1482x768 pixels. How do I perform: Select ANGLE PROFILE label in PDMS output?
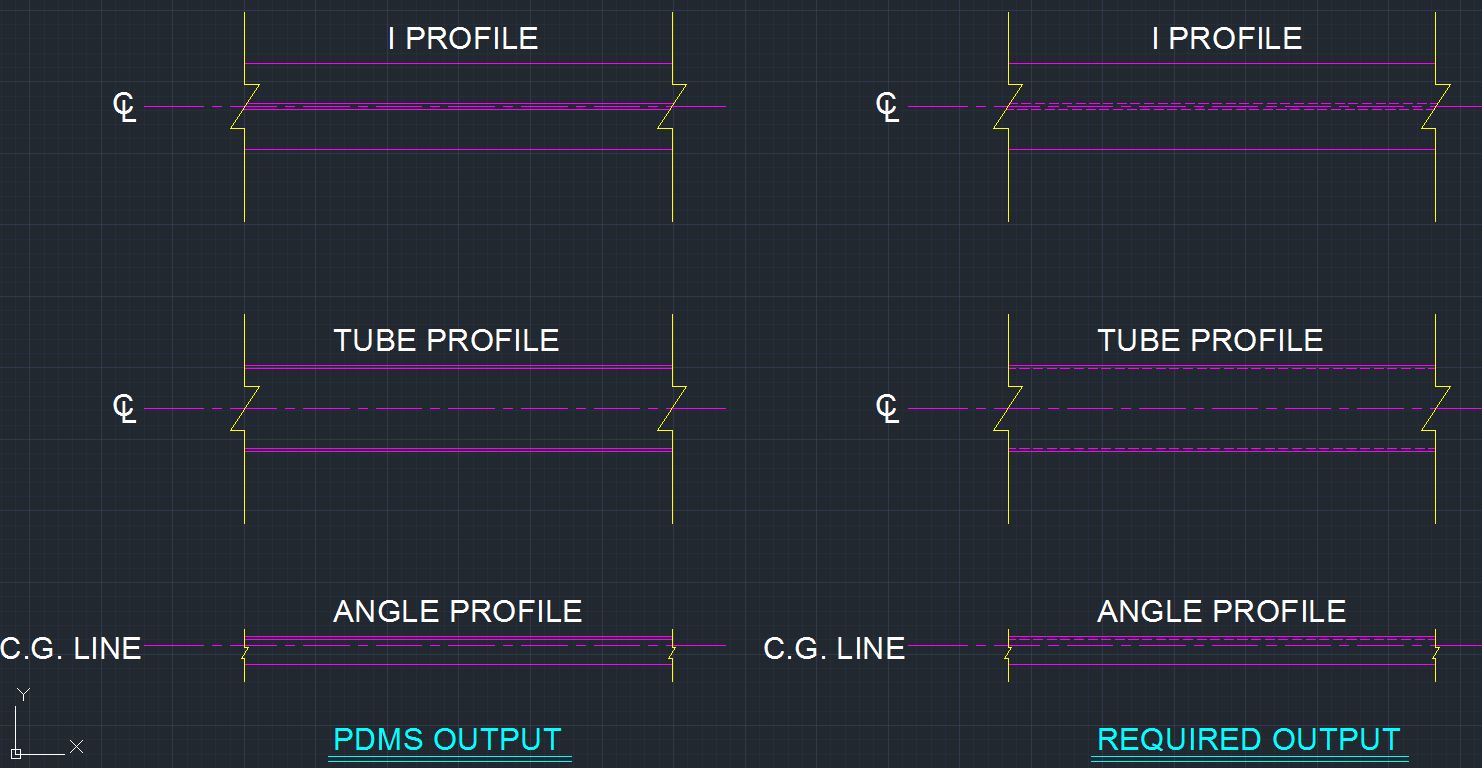pyautogui.click(x=457, y=612)
